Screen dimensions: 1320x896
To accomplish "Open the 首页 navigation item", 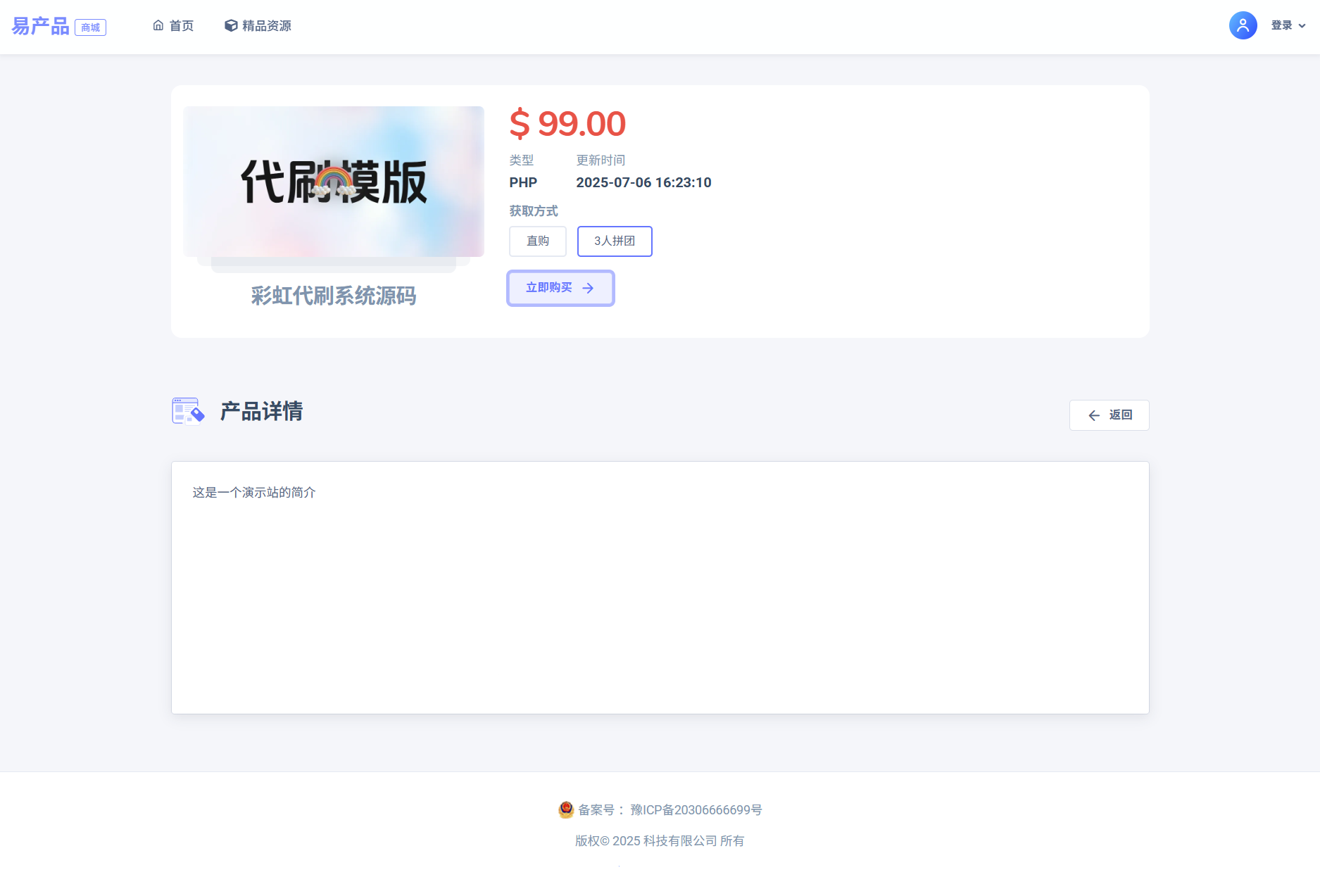I will pyautogui.click(x=173, y=25).
